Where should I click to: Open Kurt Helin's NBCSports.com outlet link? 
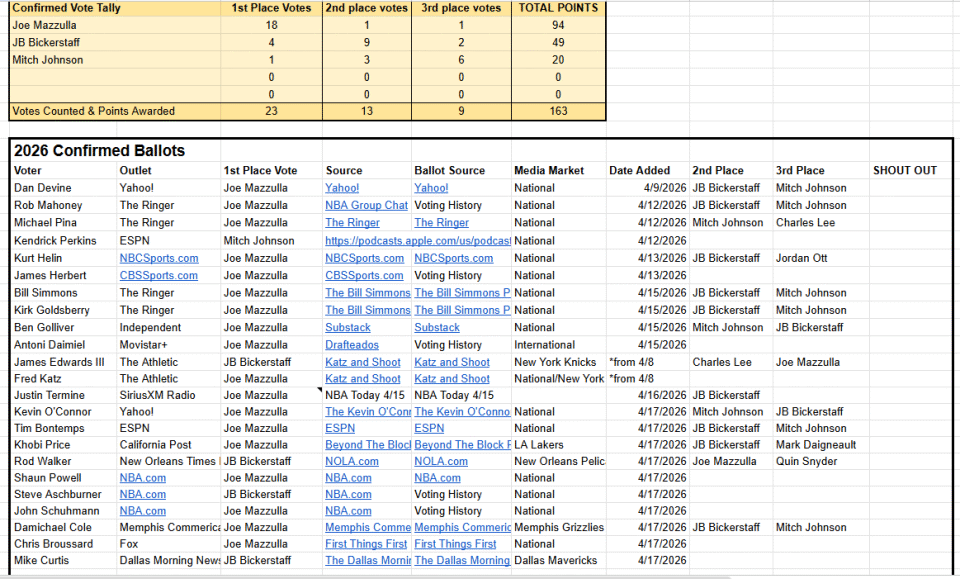(159, 258)
